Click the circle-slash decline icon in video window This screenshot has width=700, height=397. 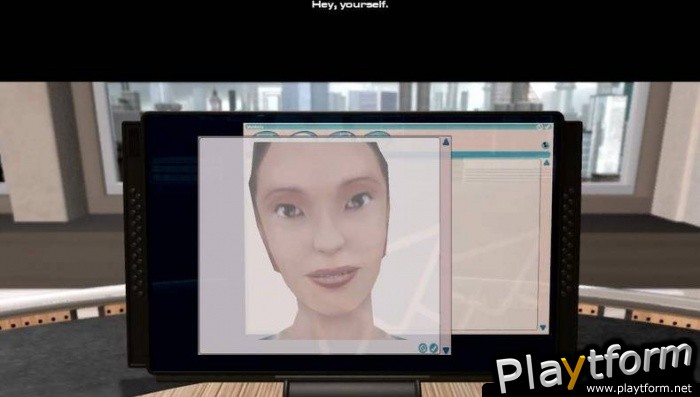pos(422,348)
